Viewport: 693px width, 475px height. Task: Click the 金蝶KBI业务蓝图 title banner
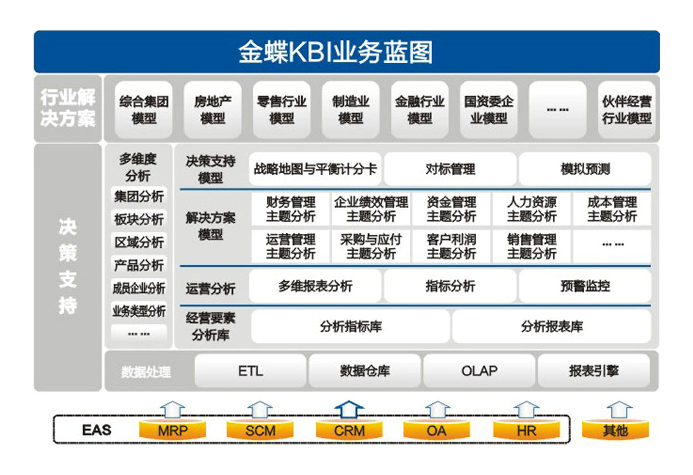point(346,52)
